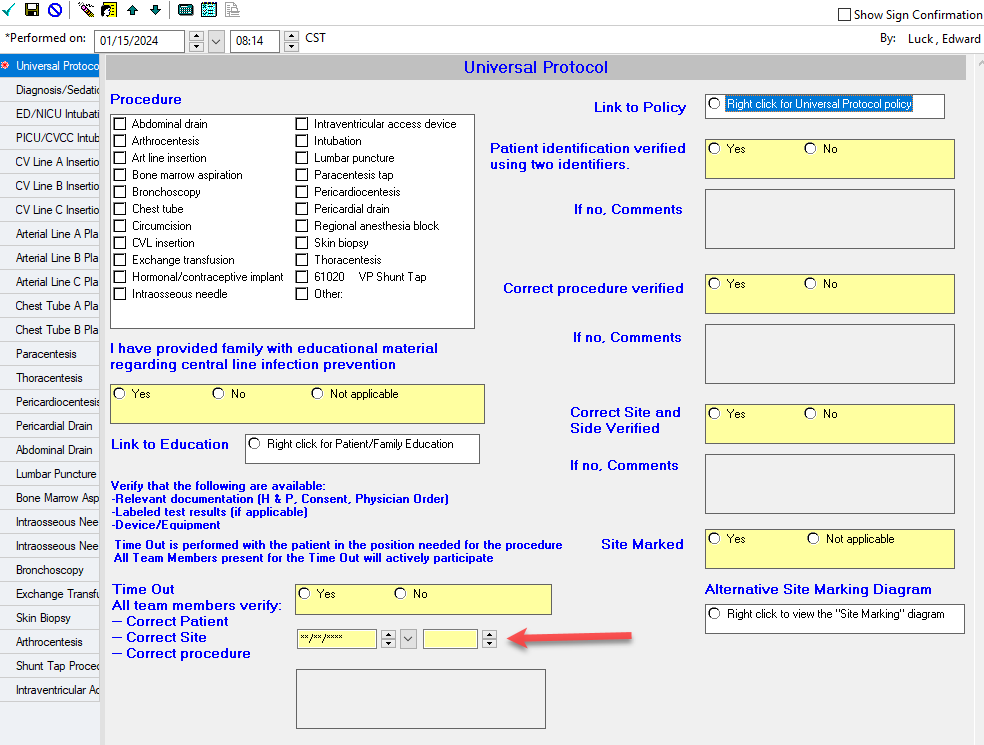The width and height of the screenshot is (984, 745).
Task: Select the Charting wand icon
Action: pos(84,10)
